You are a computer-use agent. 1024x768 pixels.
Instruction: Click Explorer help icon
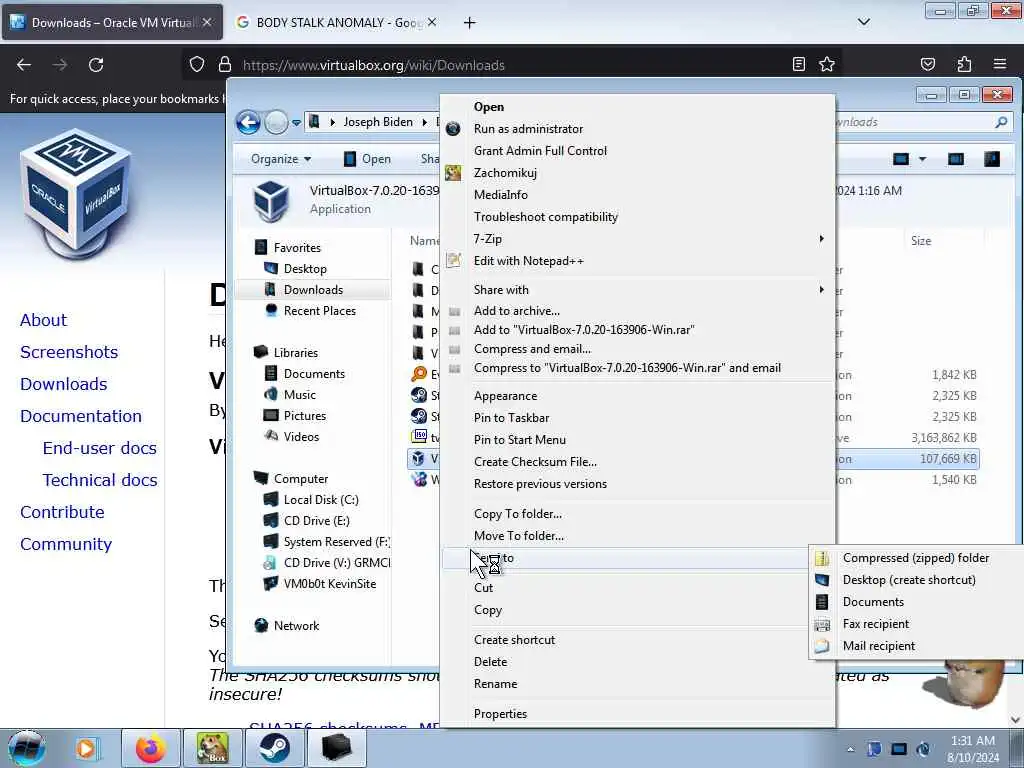point(991,159)
